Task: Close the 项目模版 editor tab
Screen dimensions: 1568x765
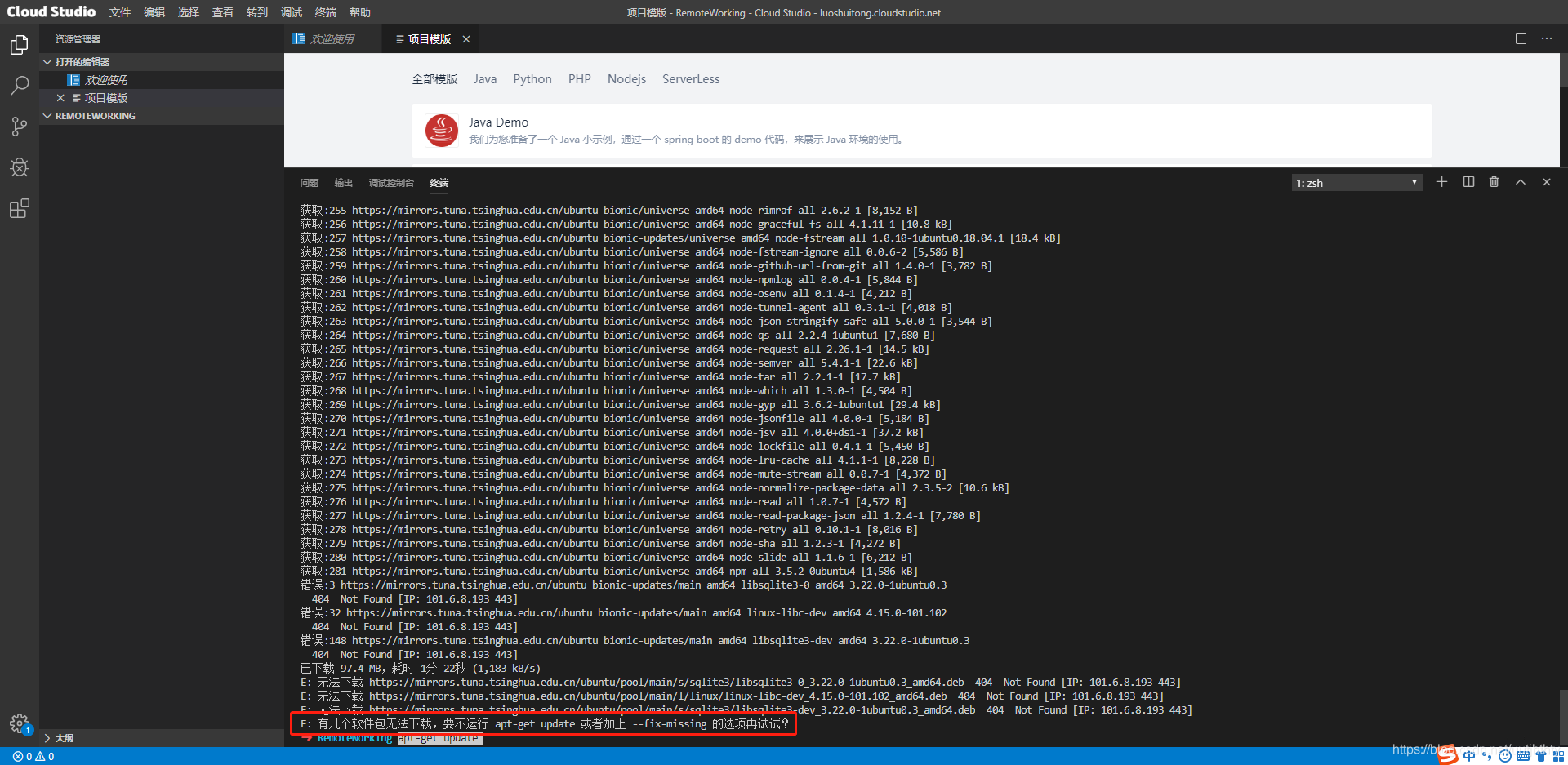Action: (x=466, y=39)
